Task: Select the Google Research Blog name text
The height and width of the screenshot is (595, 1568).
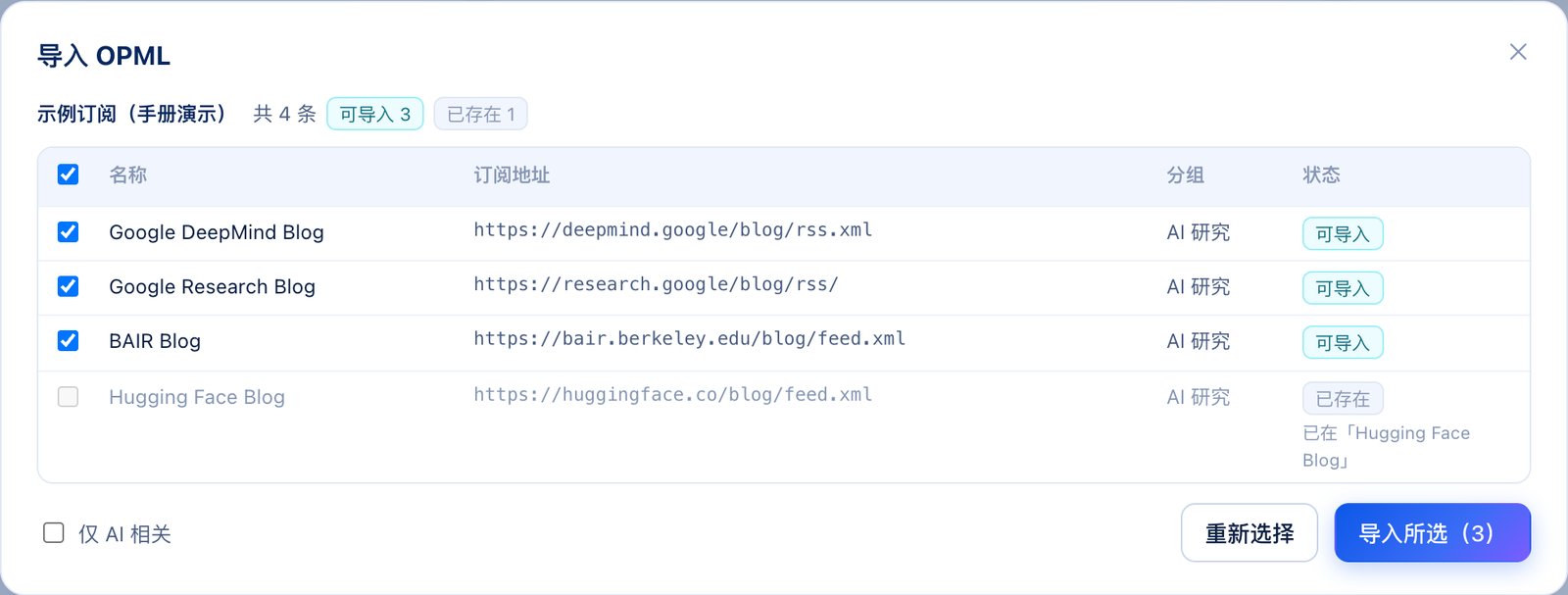Action: click(212, 286)
